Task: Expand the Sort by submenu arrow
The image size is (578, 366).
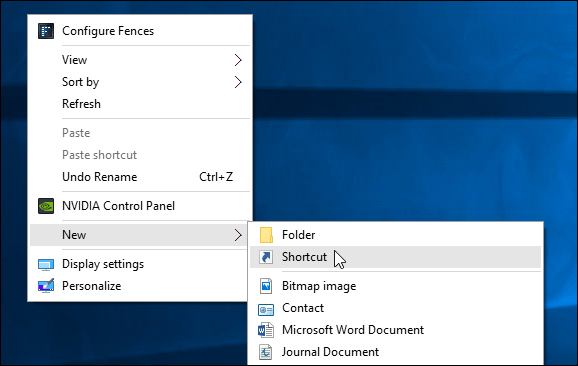Action: click(x=238, y=82)
